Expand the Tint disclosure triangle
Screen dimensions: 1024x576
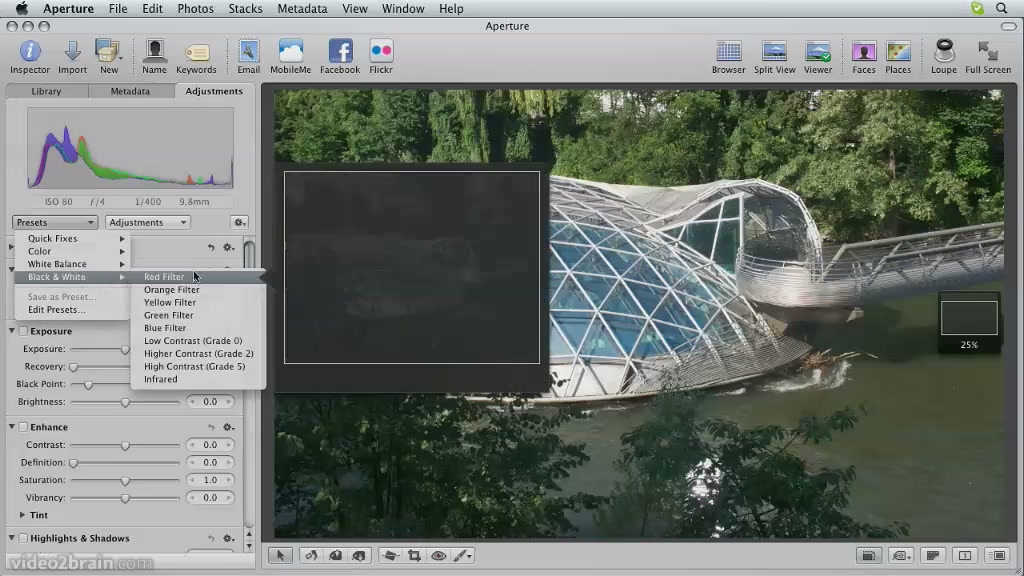[22, 515]
